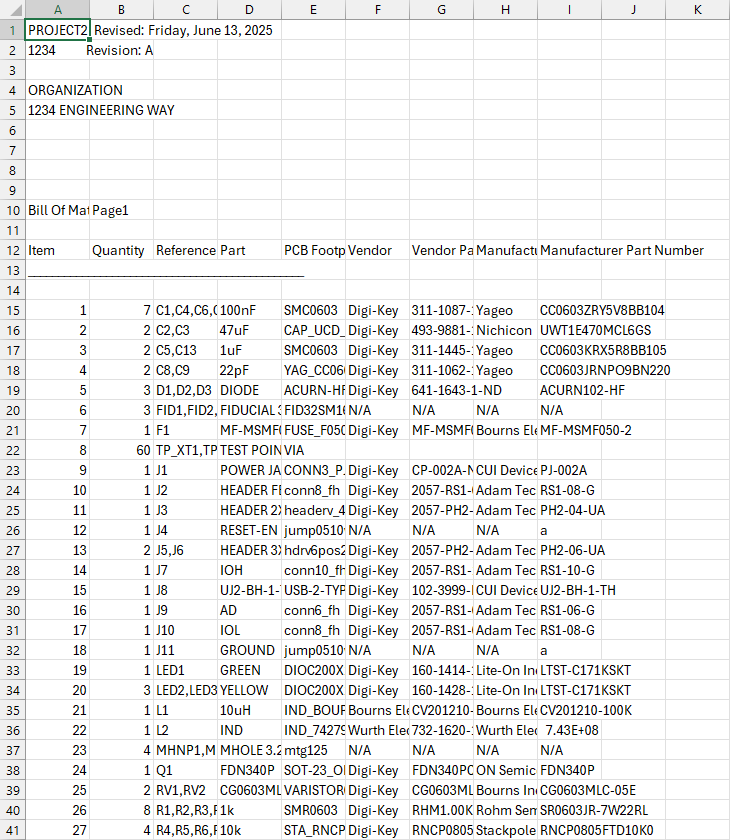Select the 1234 ENGINEERING WAY cell

(x=57, y=110)
